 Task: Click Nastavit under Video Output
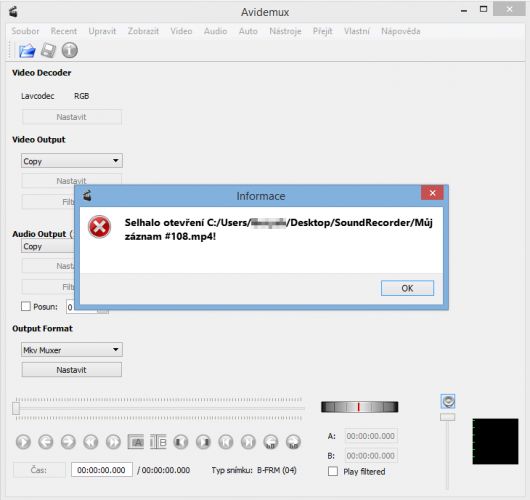point(72,181)
